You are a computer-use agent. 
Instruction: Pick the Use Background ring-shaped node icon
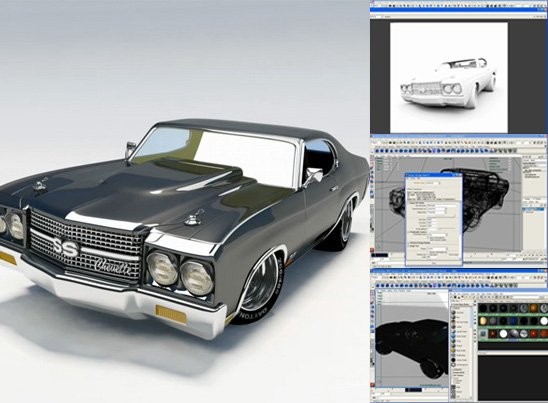click(x=453, y=365)
